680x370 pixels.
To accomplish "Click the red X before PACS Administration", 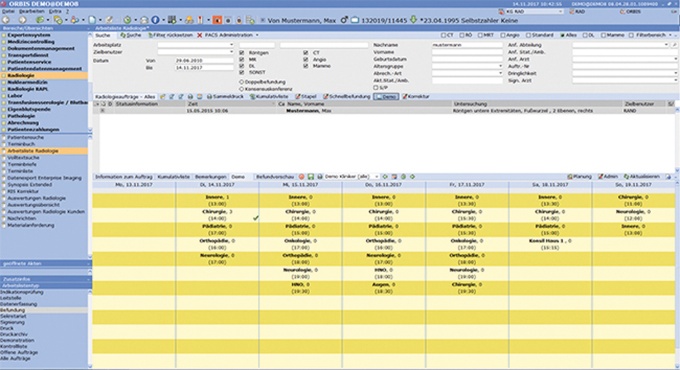I will (199, 35).
